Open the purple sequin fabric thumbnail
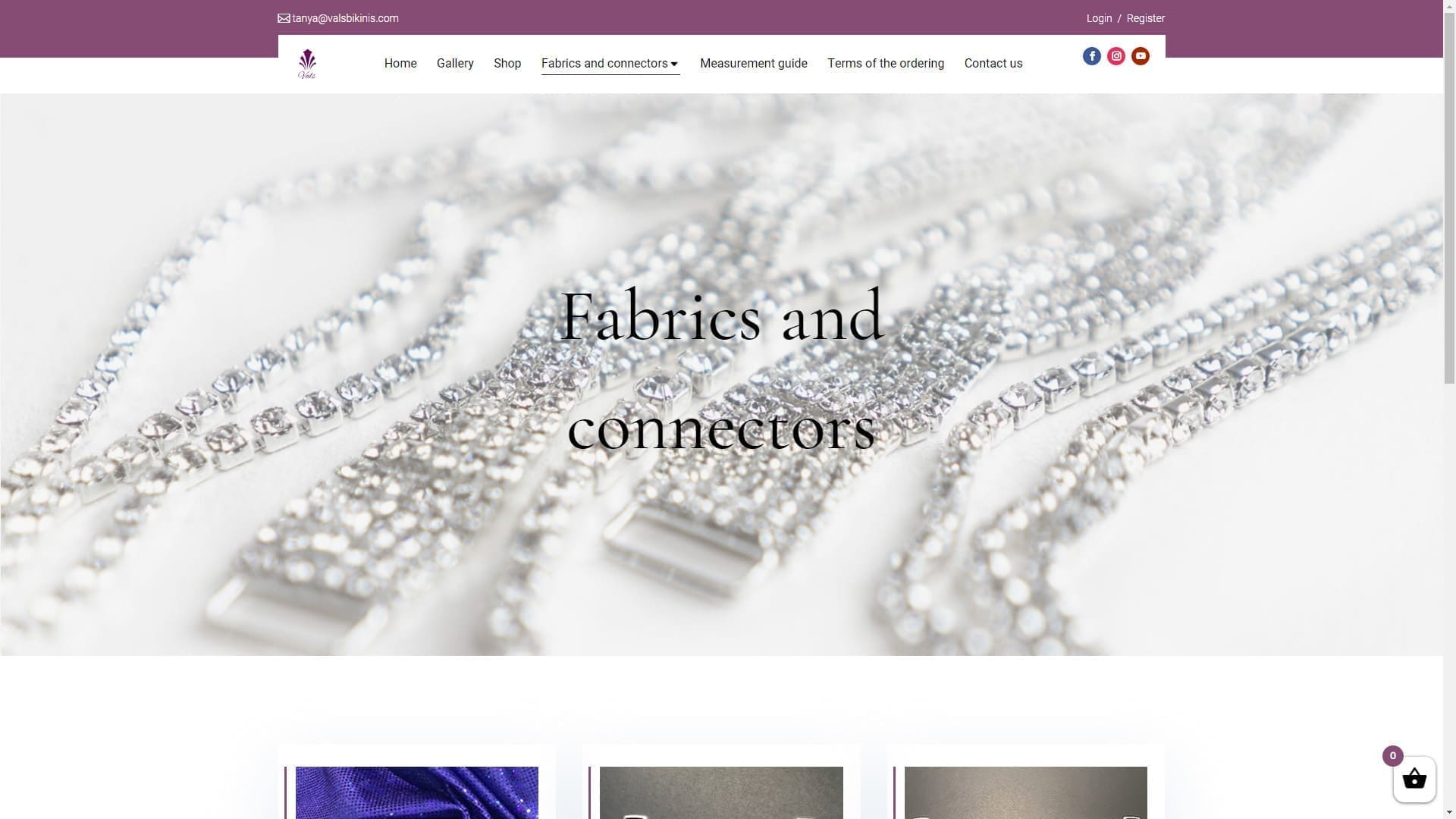Image resolution: width=1456 pixels, height=819 pixels. pyautogui.click(x=416, y=792)
